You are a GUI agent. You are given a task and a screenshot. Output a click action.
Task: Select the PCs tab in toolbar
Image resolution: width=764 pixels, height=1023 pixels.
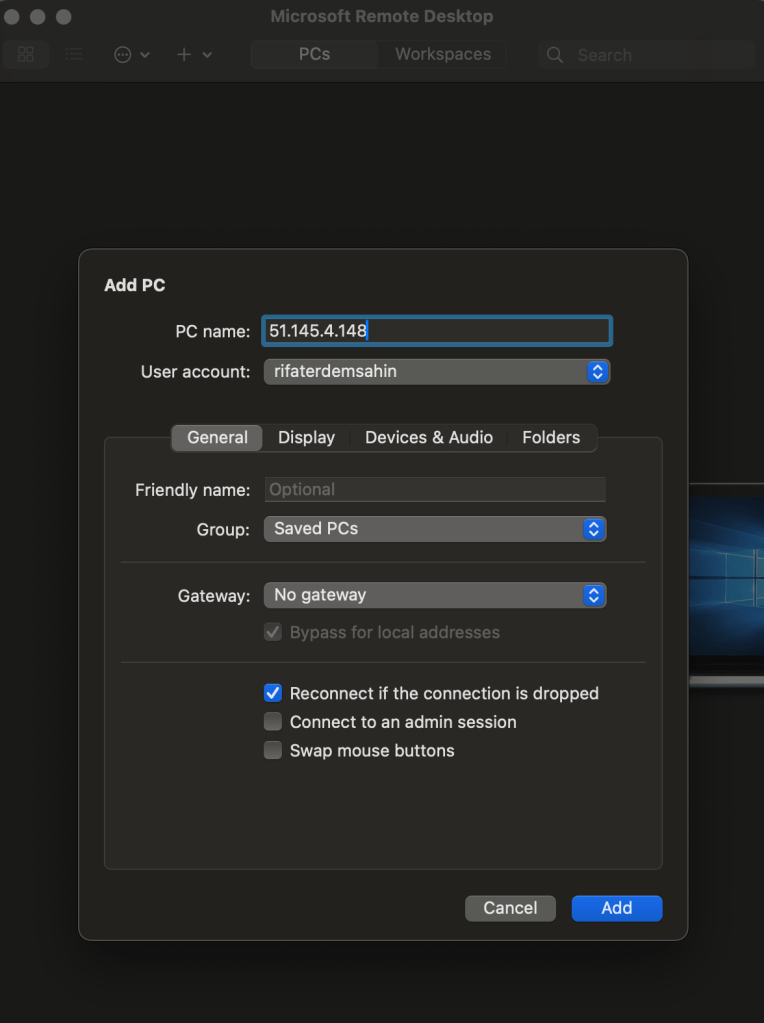314,54
